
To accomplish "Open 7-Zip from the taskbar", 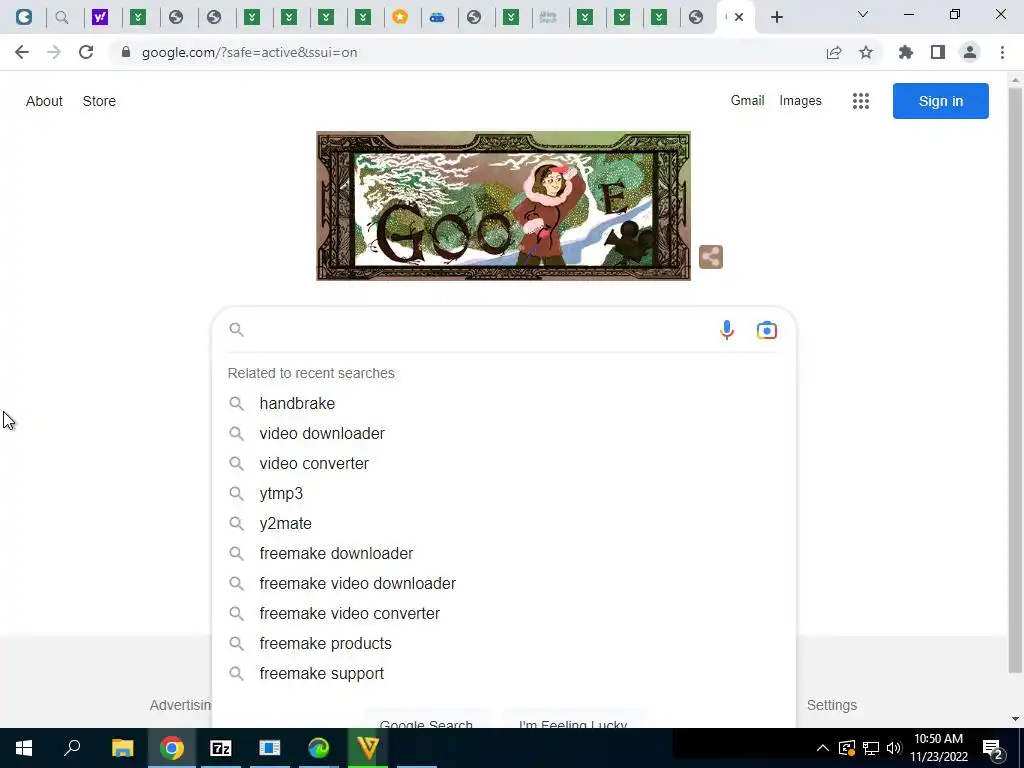I will point(221,748).
